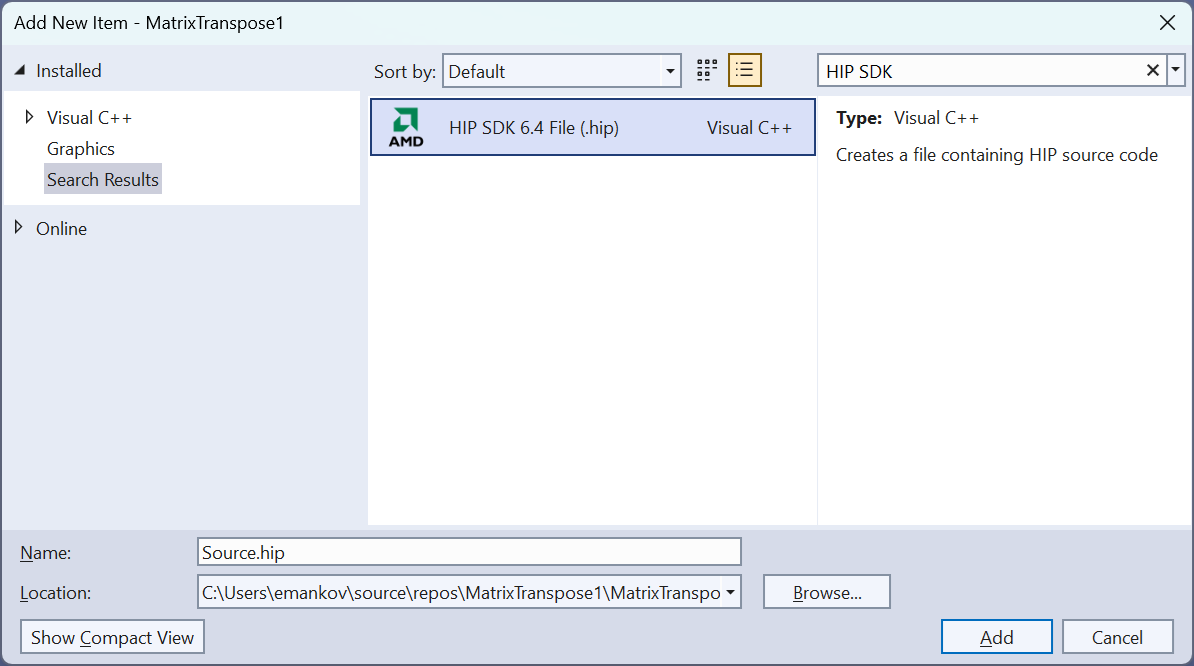The width and height of the screenshot is (1194, 666).
Task: Expand the Visual C++ tree node
Action: click(30, 117)
